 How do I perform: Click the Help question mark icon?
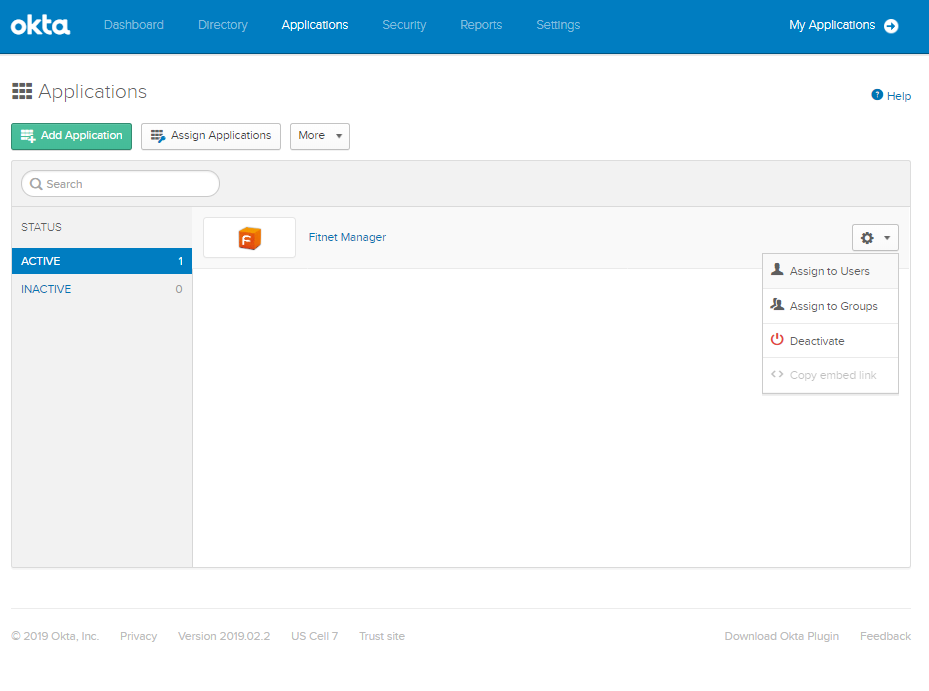coord(877,95)
